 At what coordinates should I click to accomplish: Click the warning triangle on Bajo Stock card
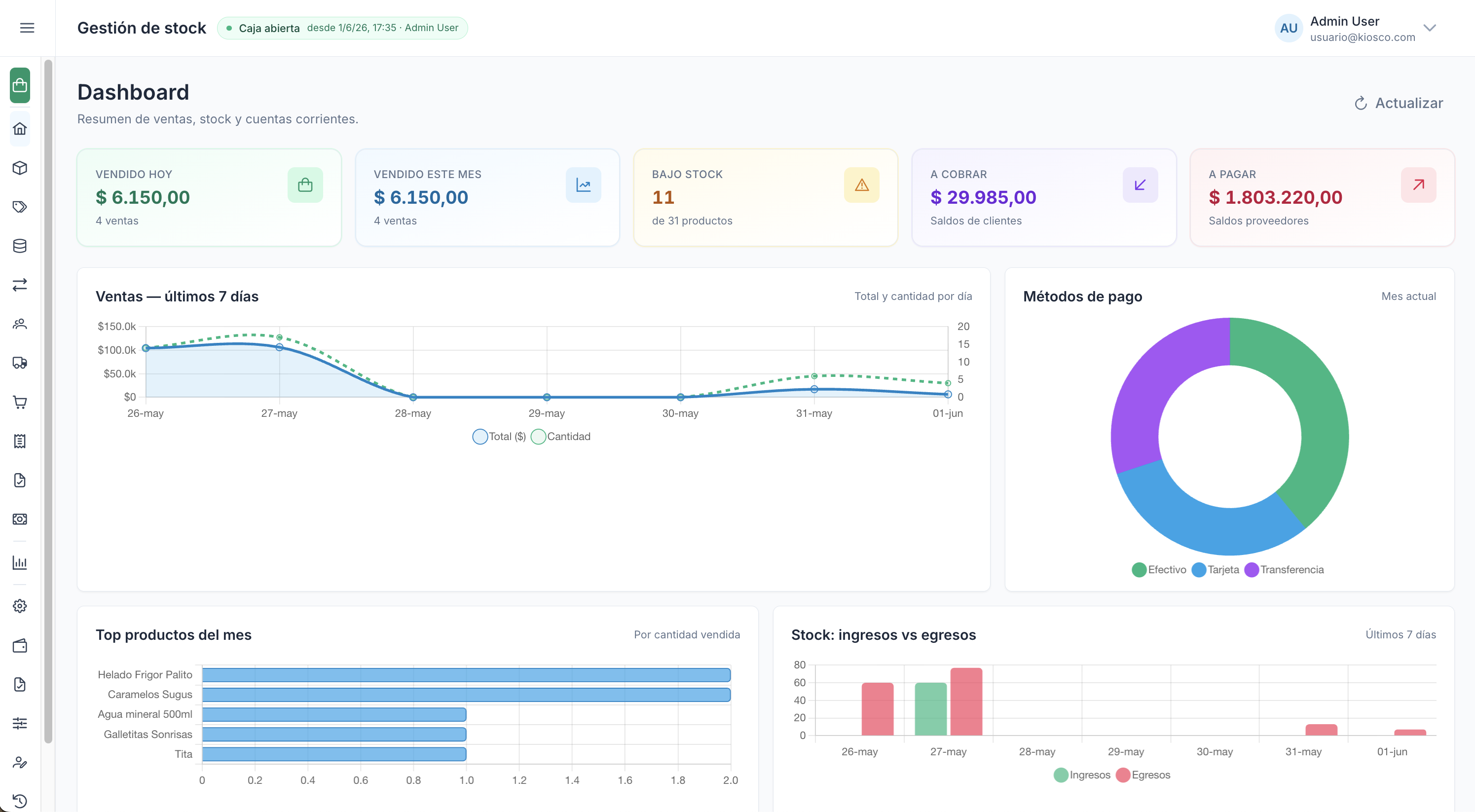coord(862,185)
